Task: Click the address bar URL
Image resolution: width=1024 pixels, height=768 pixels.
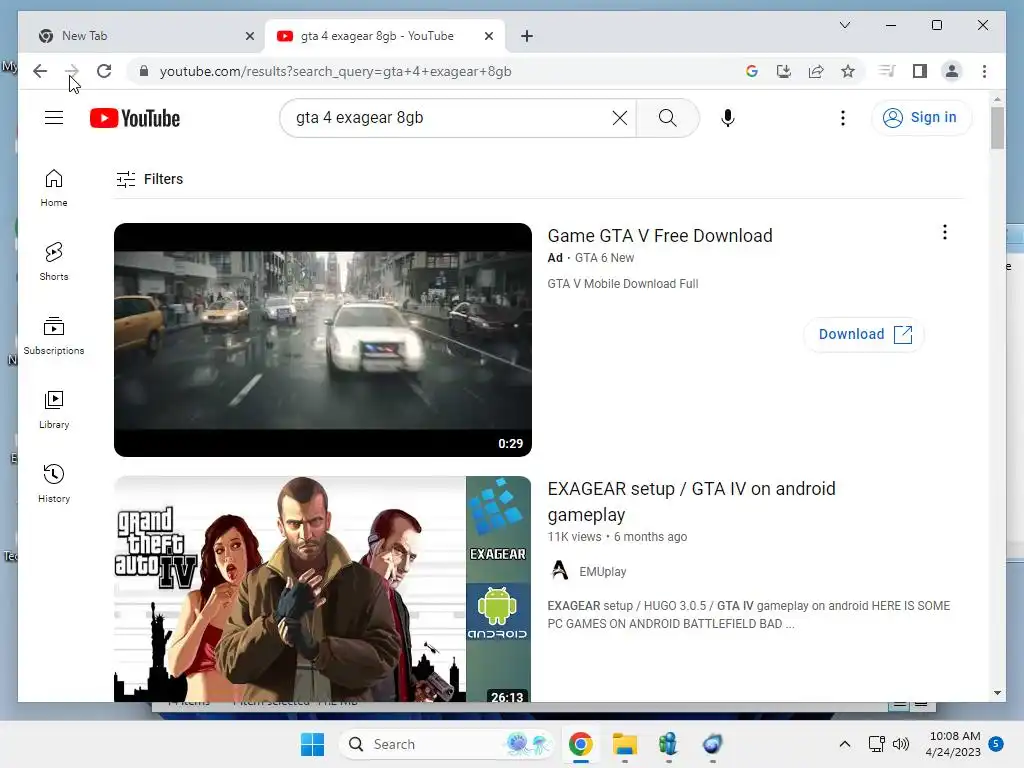Action: [x=335, y=71]
